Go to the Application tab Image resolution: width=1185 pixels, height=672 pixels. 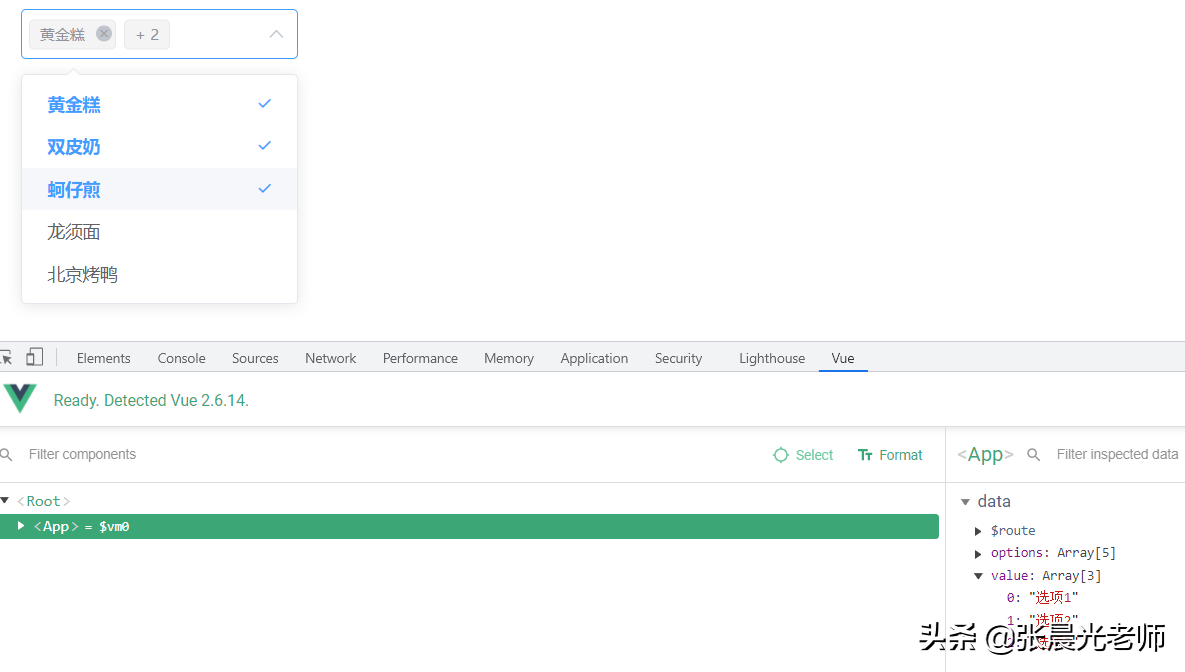(x=594, y=358)
